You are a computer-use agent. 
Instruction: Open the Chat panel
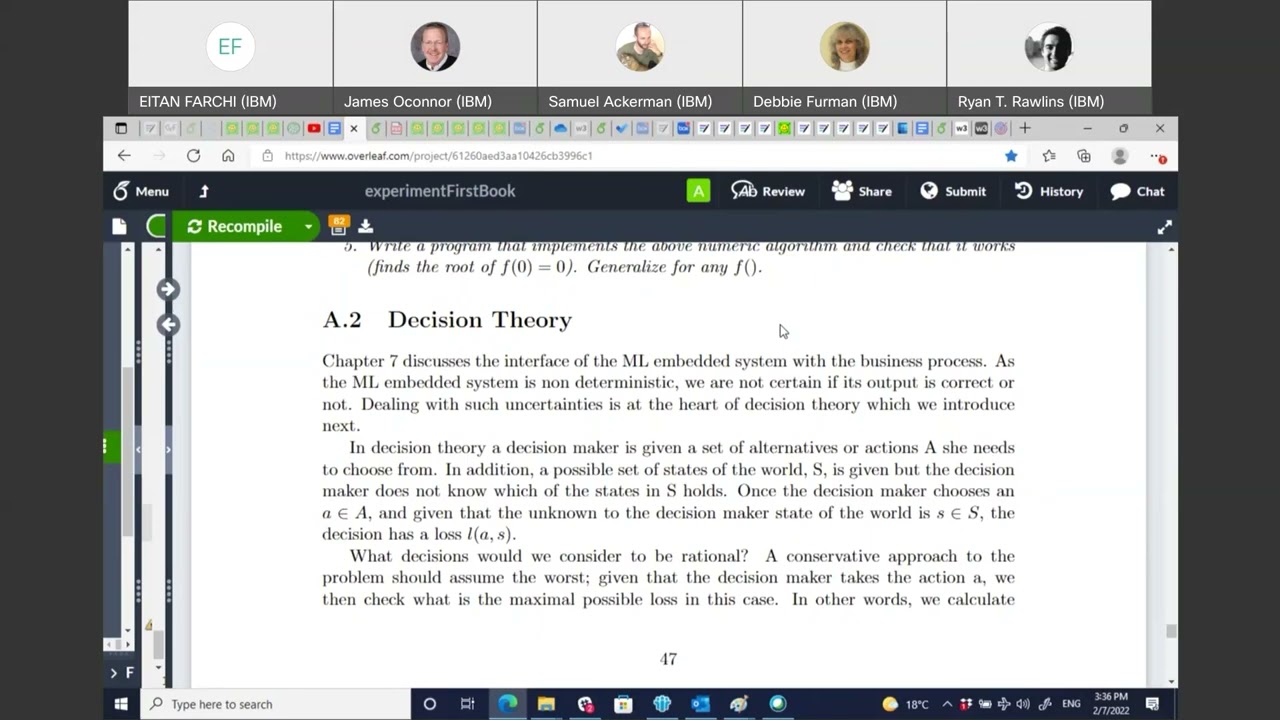point(1138,191)
